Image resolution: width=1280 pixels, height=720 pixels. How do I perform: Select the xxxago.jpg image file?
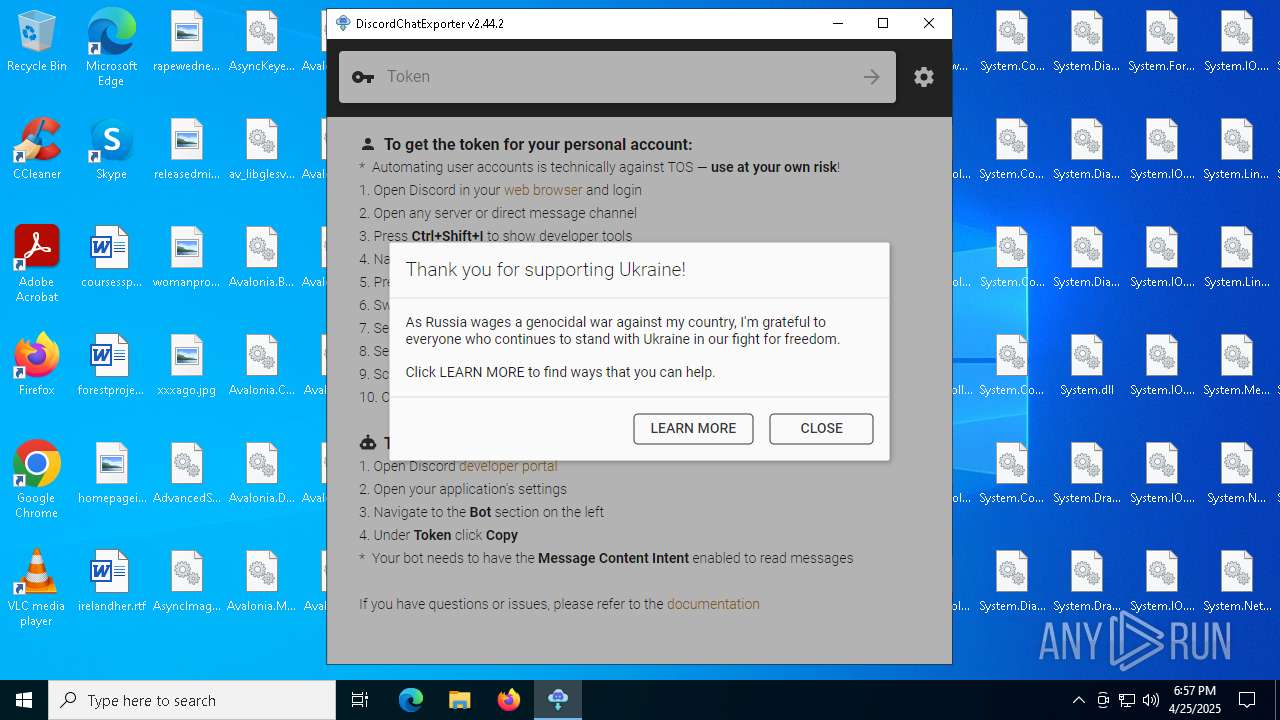click(x=187, y=366)
